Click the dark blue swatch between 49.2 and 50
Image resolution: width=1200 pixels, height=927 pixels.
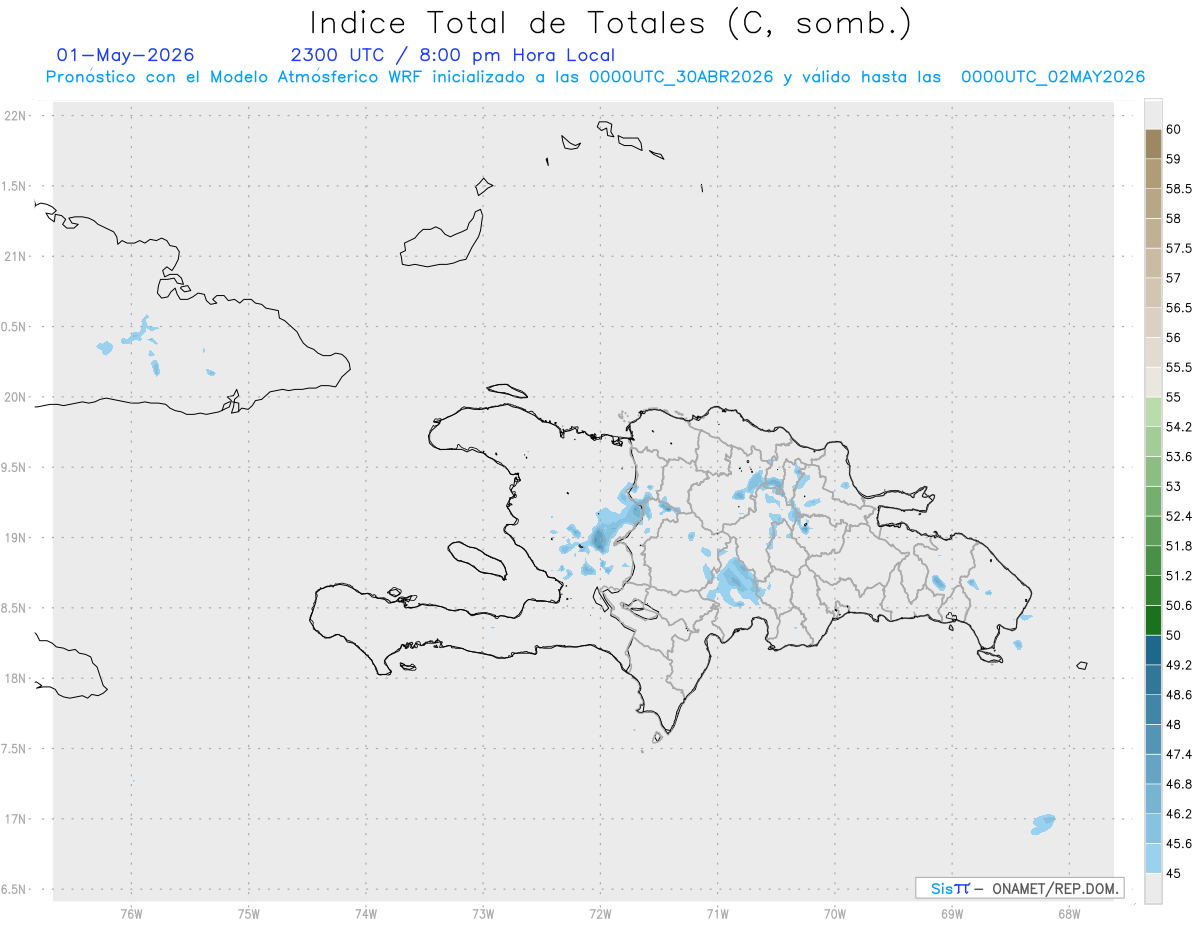point(1153,650)
